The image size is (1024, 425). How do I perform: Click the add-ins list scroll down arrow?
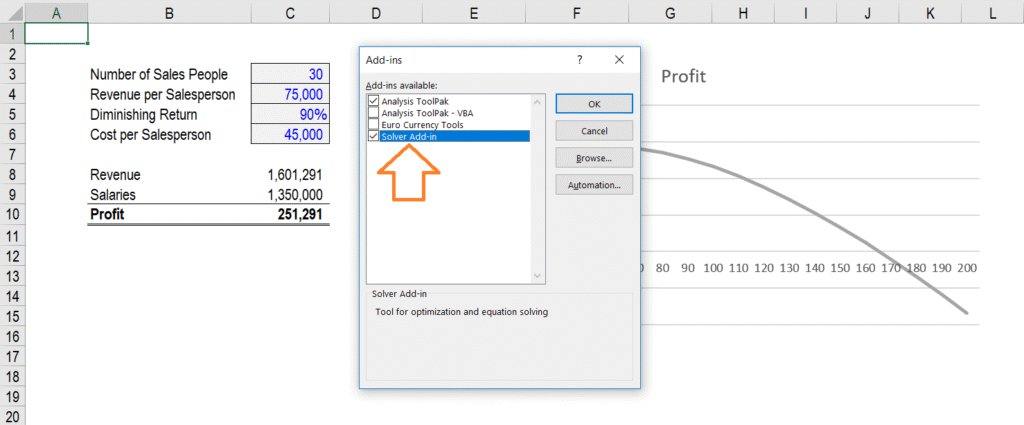[538, 276]
